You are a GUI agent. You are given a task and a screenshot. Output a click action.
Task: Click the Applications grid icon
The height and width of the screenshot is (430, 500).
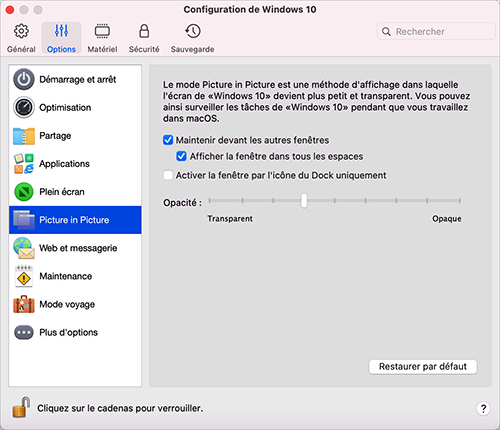click(24, 164)
